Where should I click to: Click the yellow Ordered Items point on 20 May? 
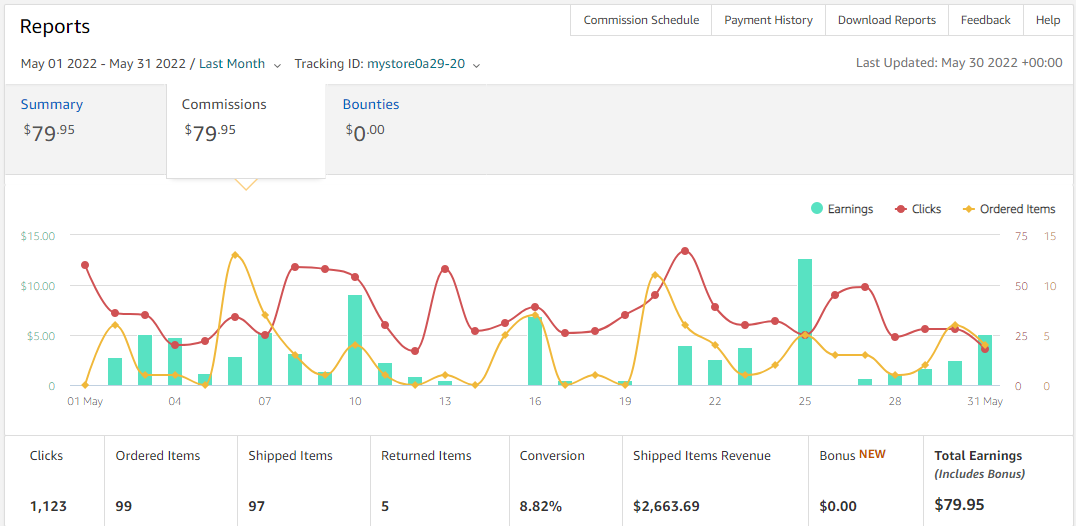coord(655,275)
